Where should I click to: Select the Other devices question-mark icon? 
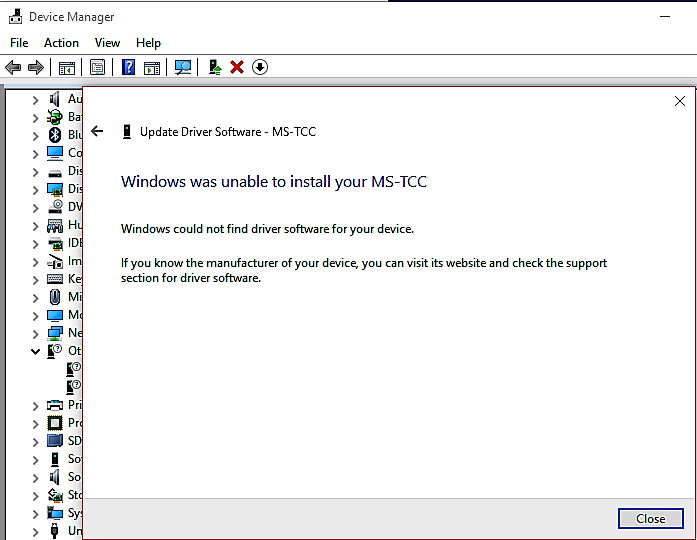(x=55, y=351)
